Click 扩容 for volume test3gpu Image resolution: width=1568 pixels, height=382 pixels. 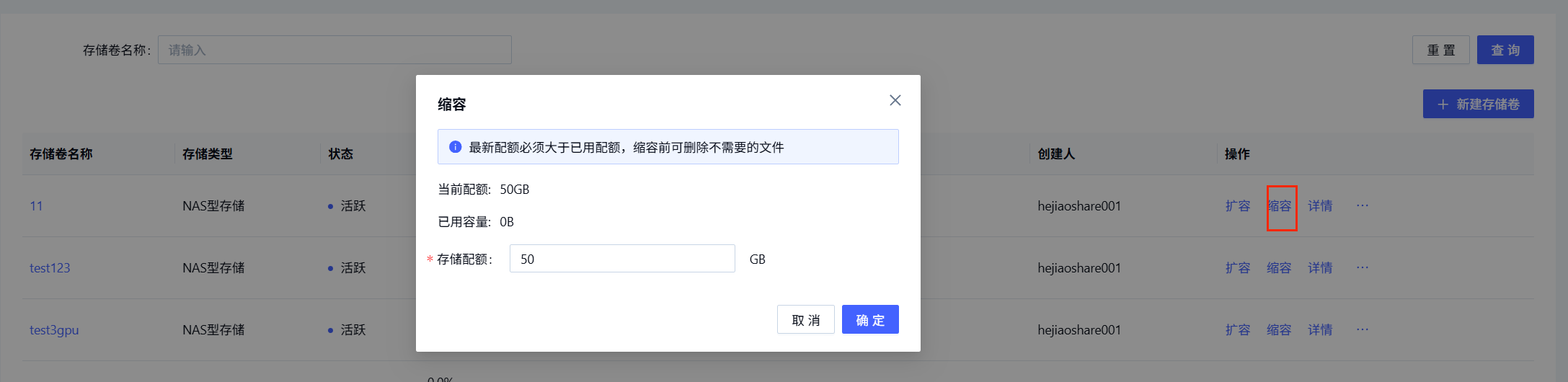coord(1238,330)
